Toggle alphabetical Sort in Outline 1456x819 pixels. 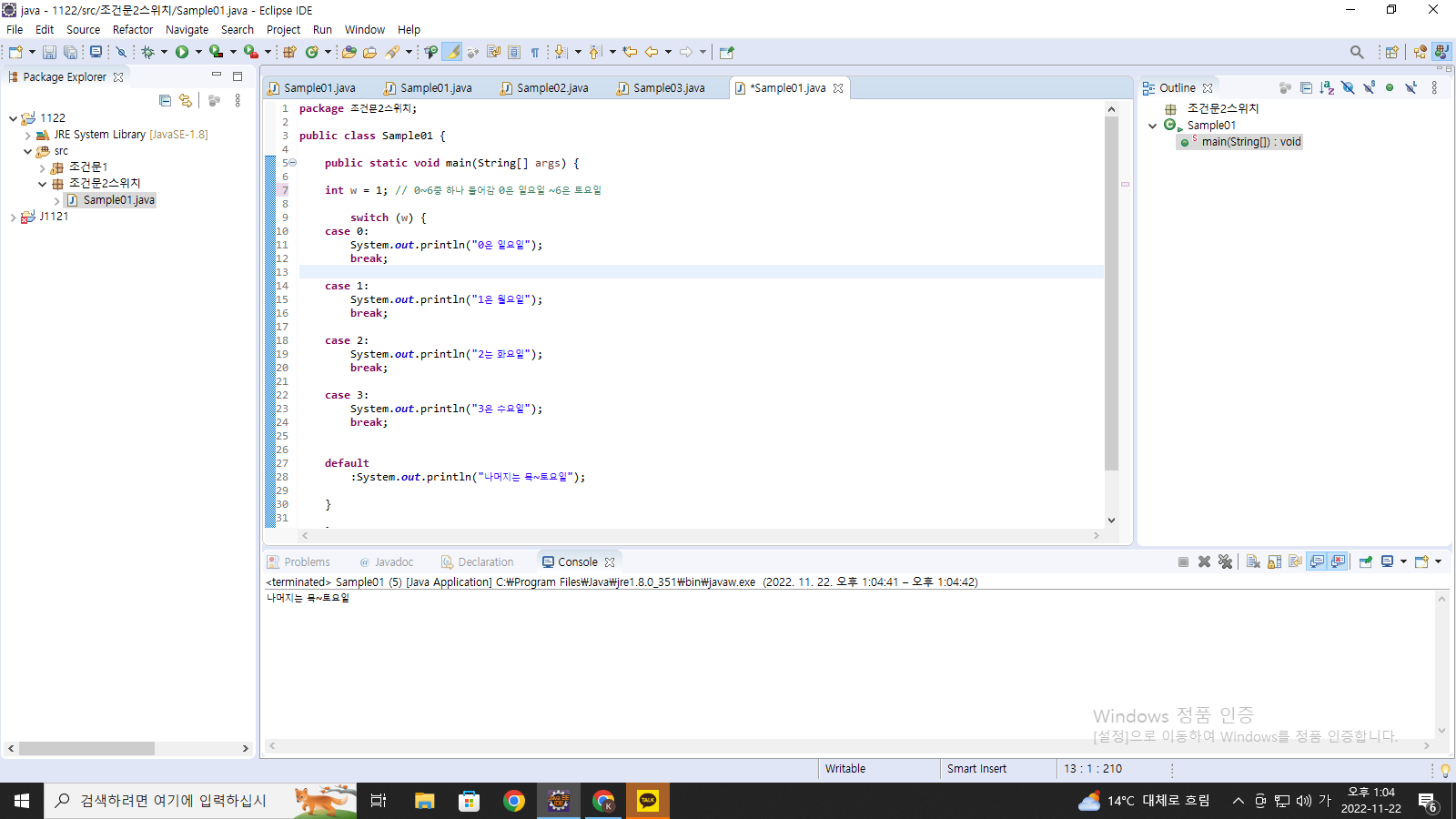coord(1327,88)
